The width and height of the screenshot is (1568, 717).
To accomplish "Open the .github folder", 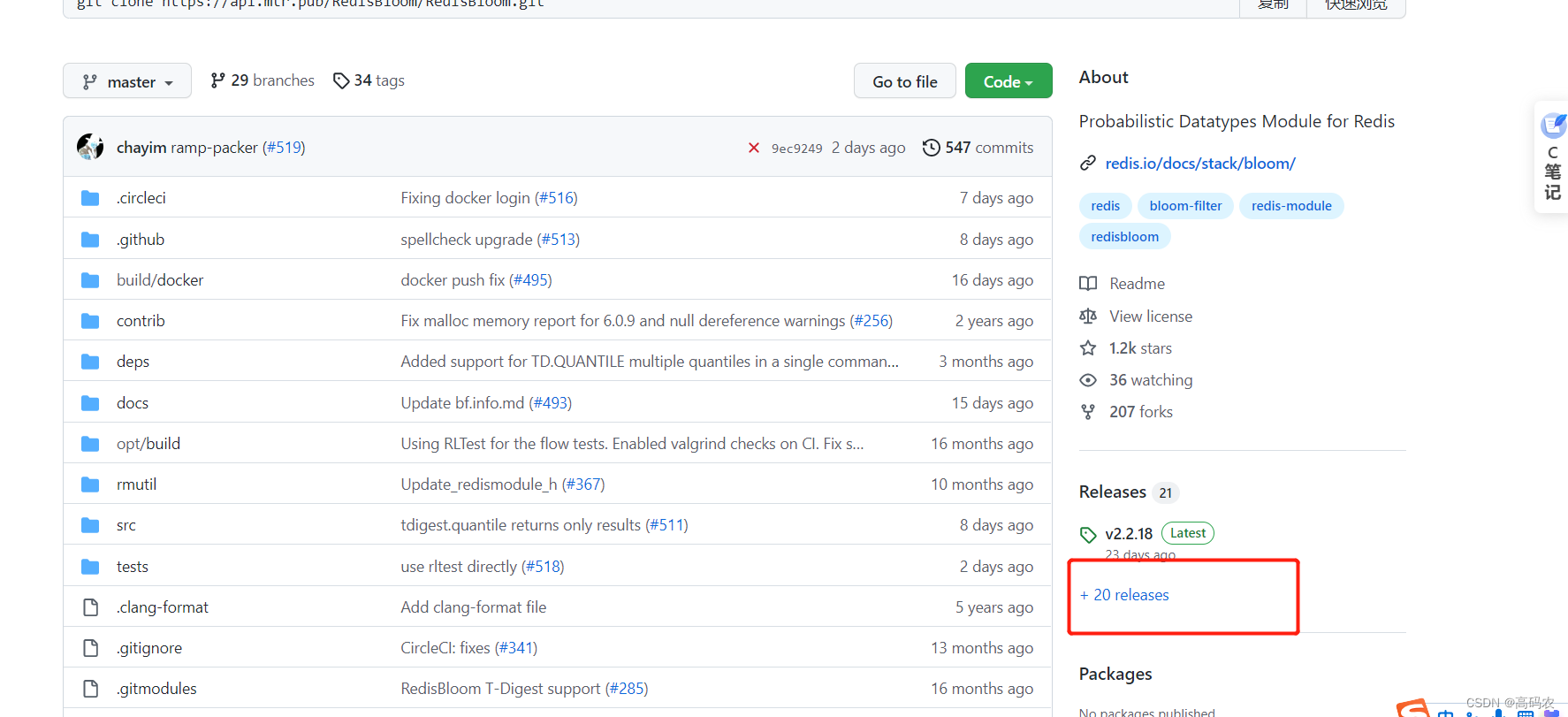I will [141, 240].
